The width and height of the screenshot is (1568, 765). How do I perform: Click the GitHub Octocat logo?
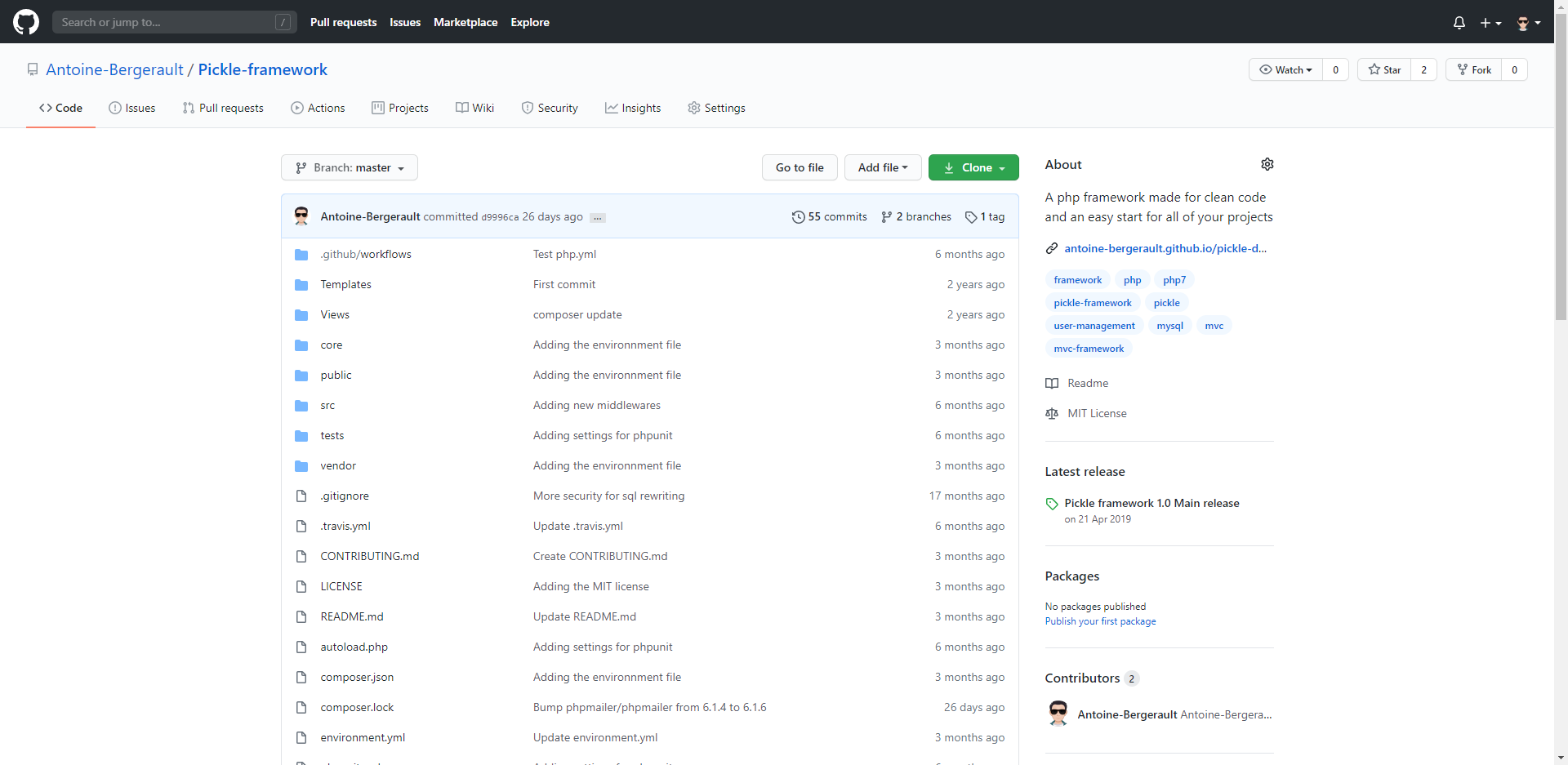click(26, 22)
